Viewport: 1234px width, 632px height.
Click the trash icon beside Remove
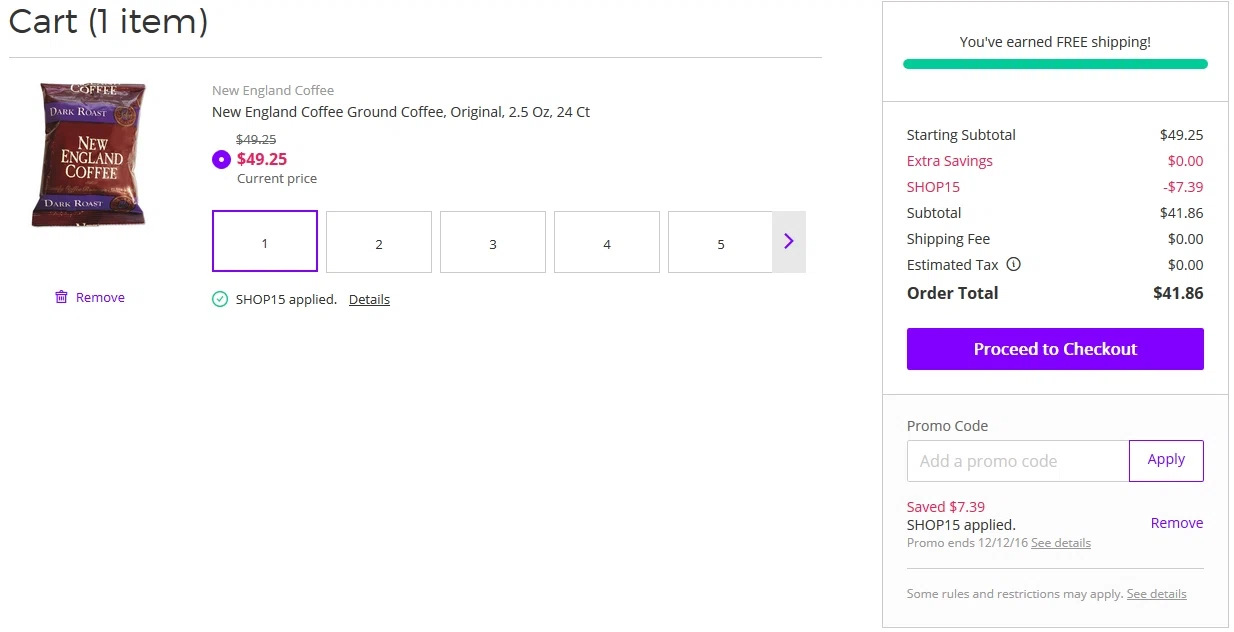[62, 297]
